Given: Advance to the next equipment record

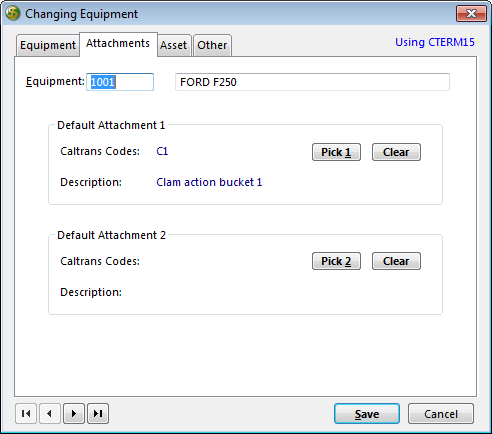Looking at the screenshot, I should tap(74, 414).
